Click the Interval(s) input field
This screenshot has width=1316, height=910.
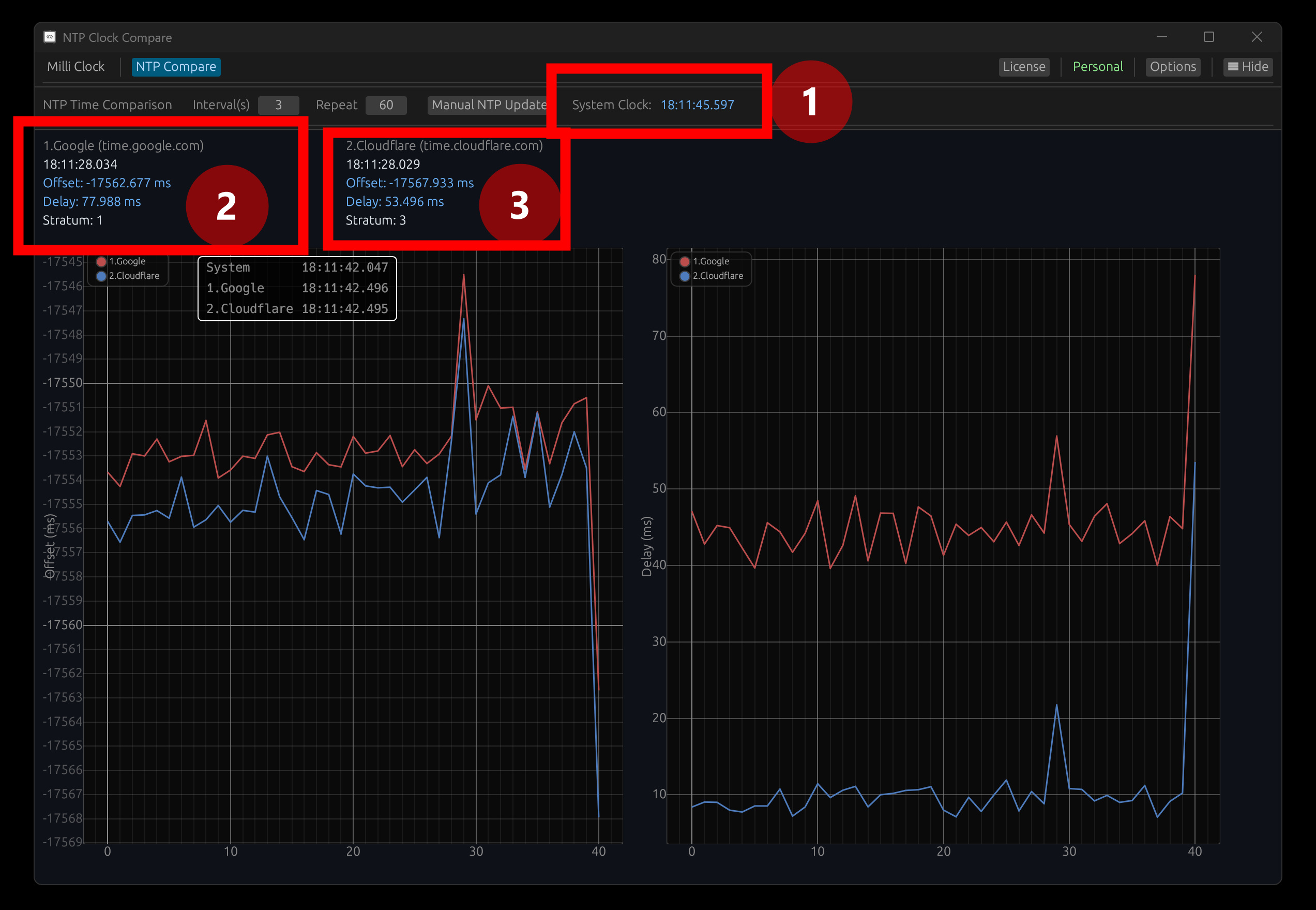(278, 105)
